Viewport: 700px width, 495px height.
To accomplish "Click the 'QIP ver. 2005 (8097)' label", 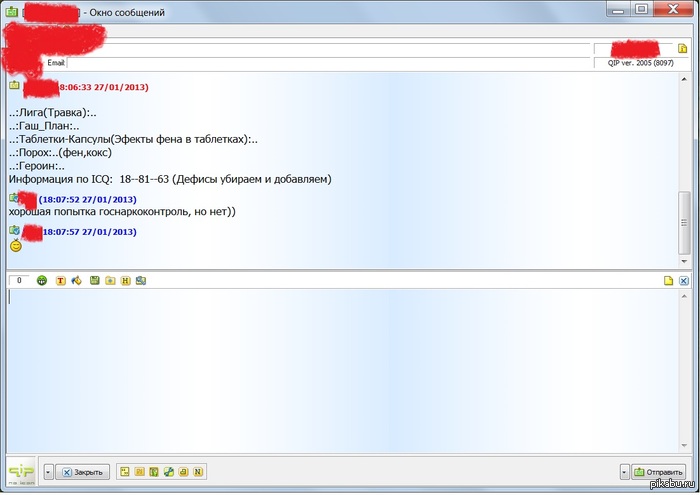I will pyautogui.click(x=640, y=63).
